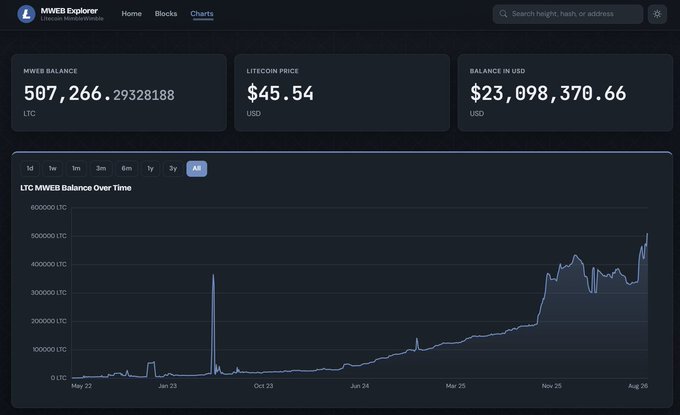Viewport: 680px width, 415px height.
Task: Click the 100000 LTC axis label
Action: [x=49, y=350]
